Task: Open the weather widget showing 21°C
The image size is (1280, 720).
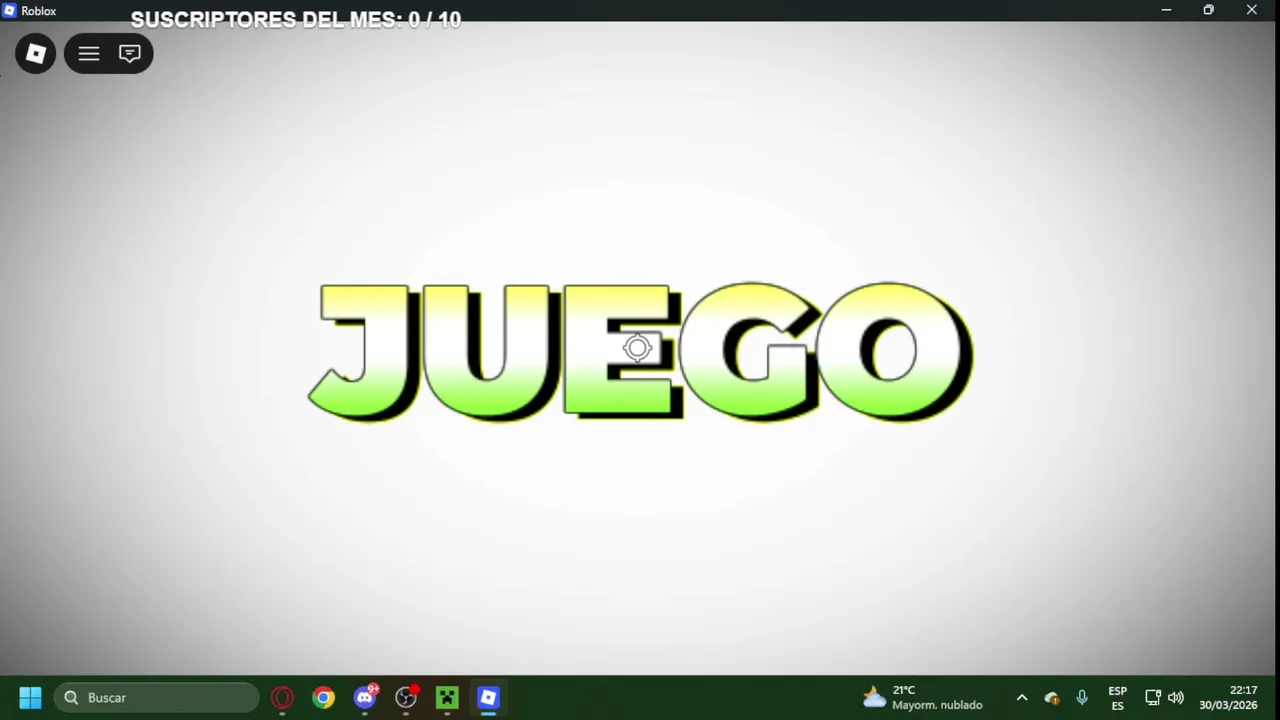Action: (x=923, y=698)
